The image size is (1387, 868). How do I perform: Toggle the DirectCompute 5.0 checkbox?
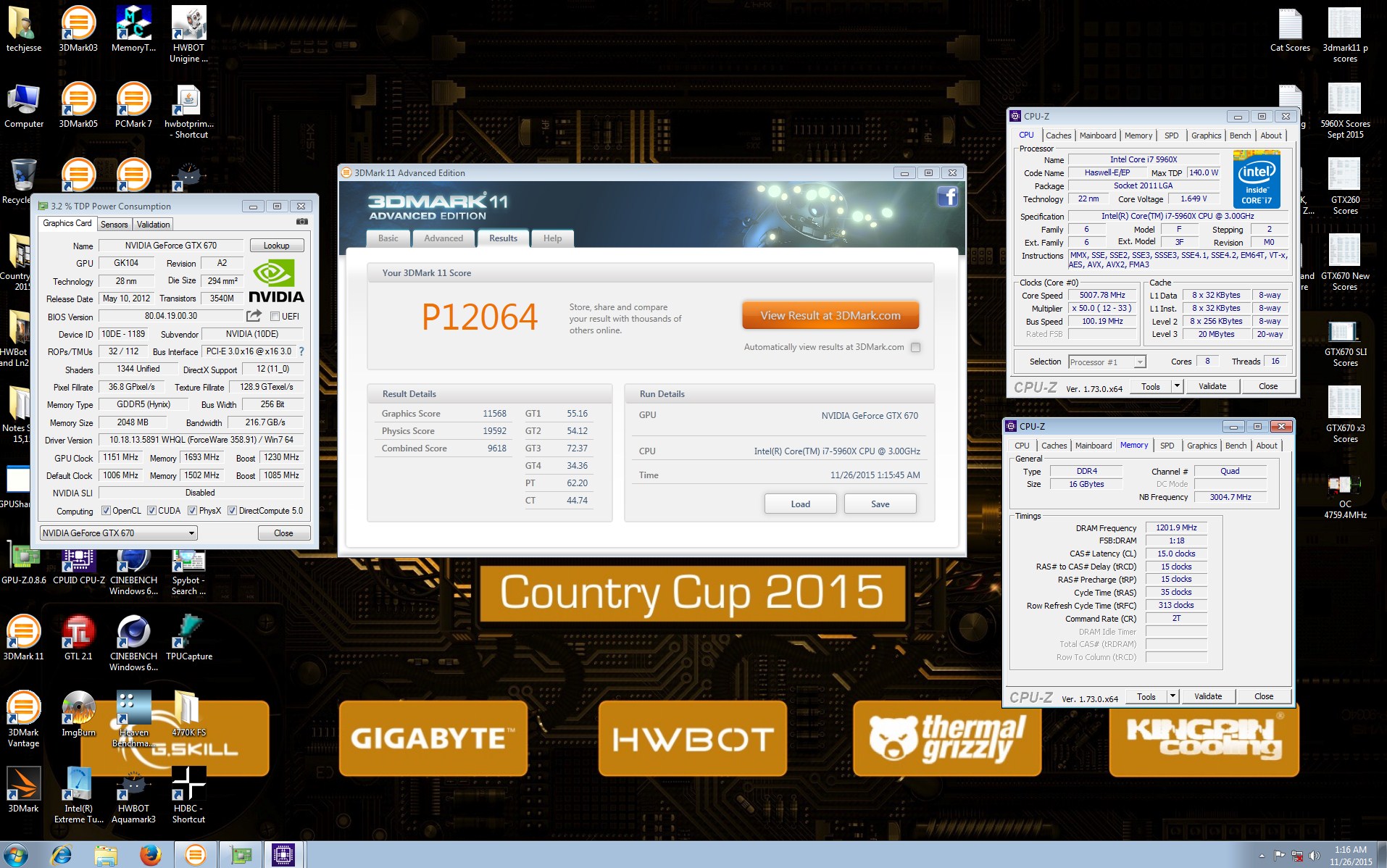coord(232,511)
